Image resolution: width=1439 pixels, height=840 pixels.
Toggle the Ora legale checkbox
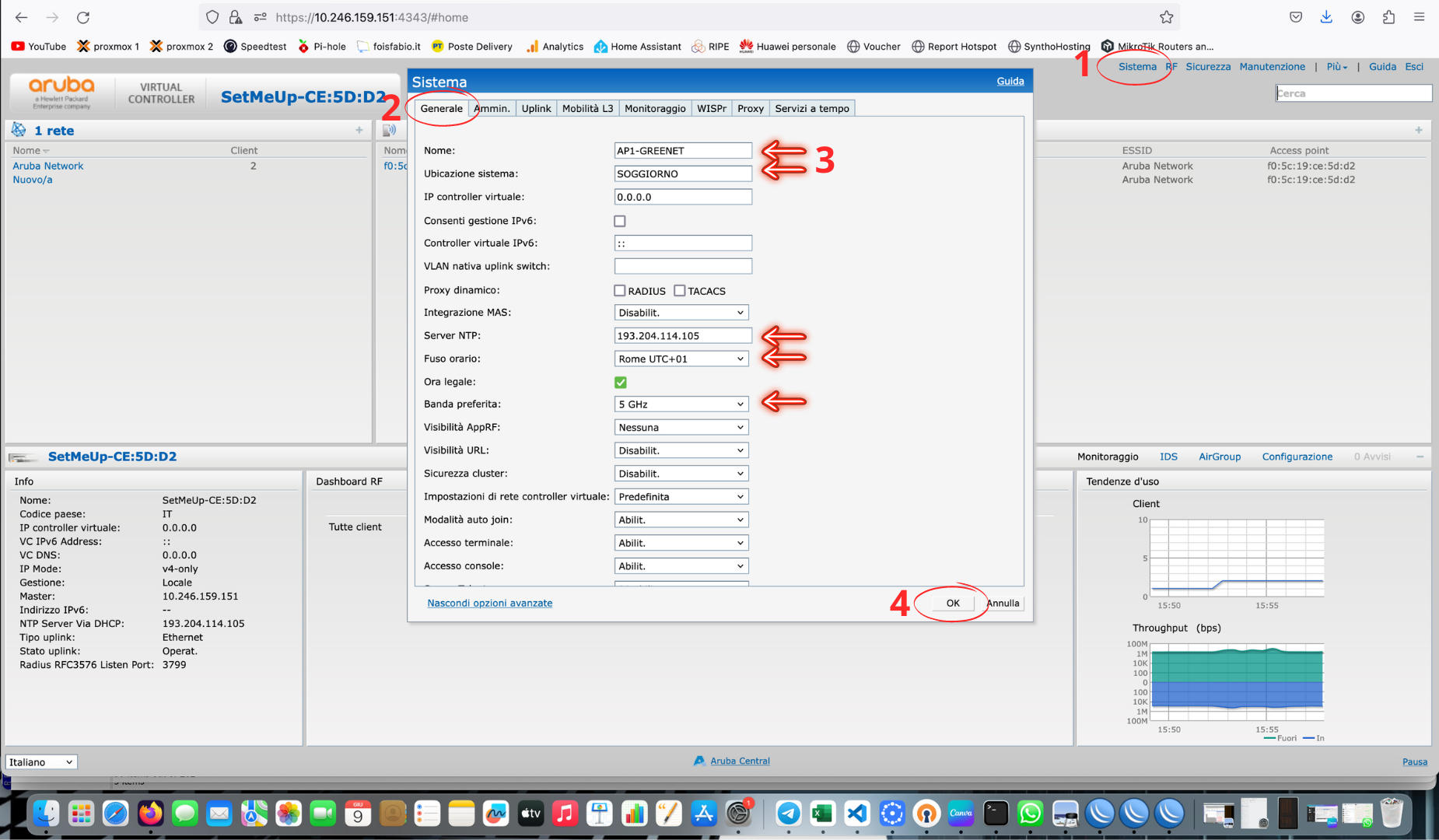[x=620, y=382]
